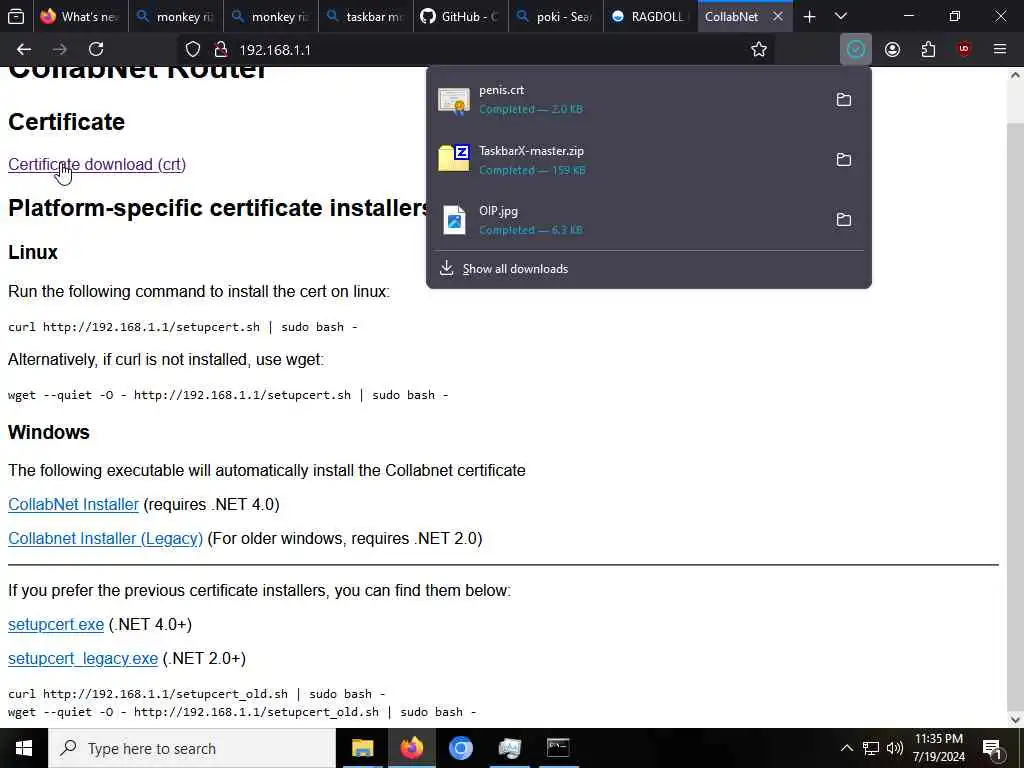Show OIP.jpg in its folder

pos(844,219)
